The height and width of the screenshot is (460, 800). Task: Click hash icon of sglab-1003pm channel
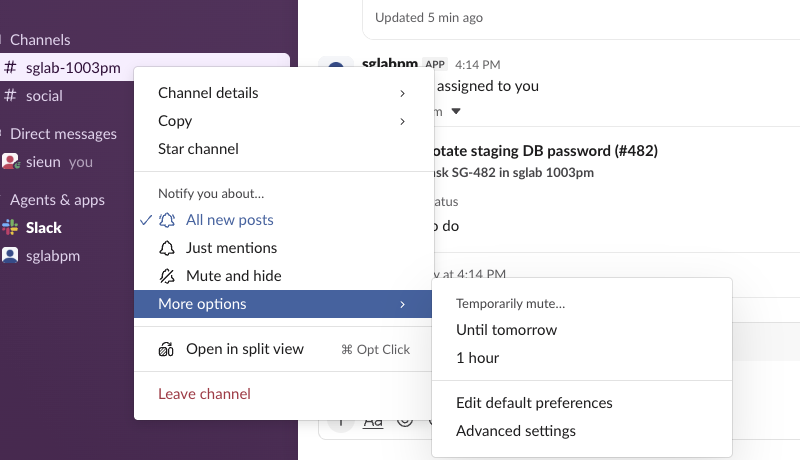coord(10,67)
